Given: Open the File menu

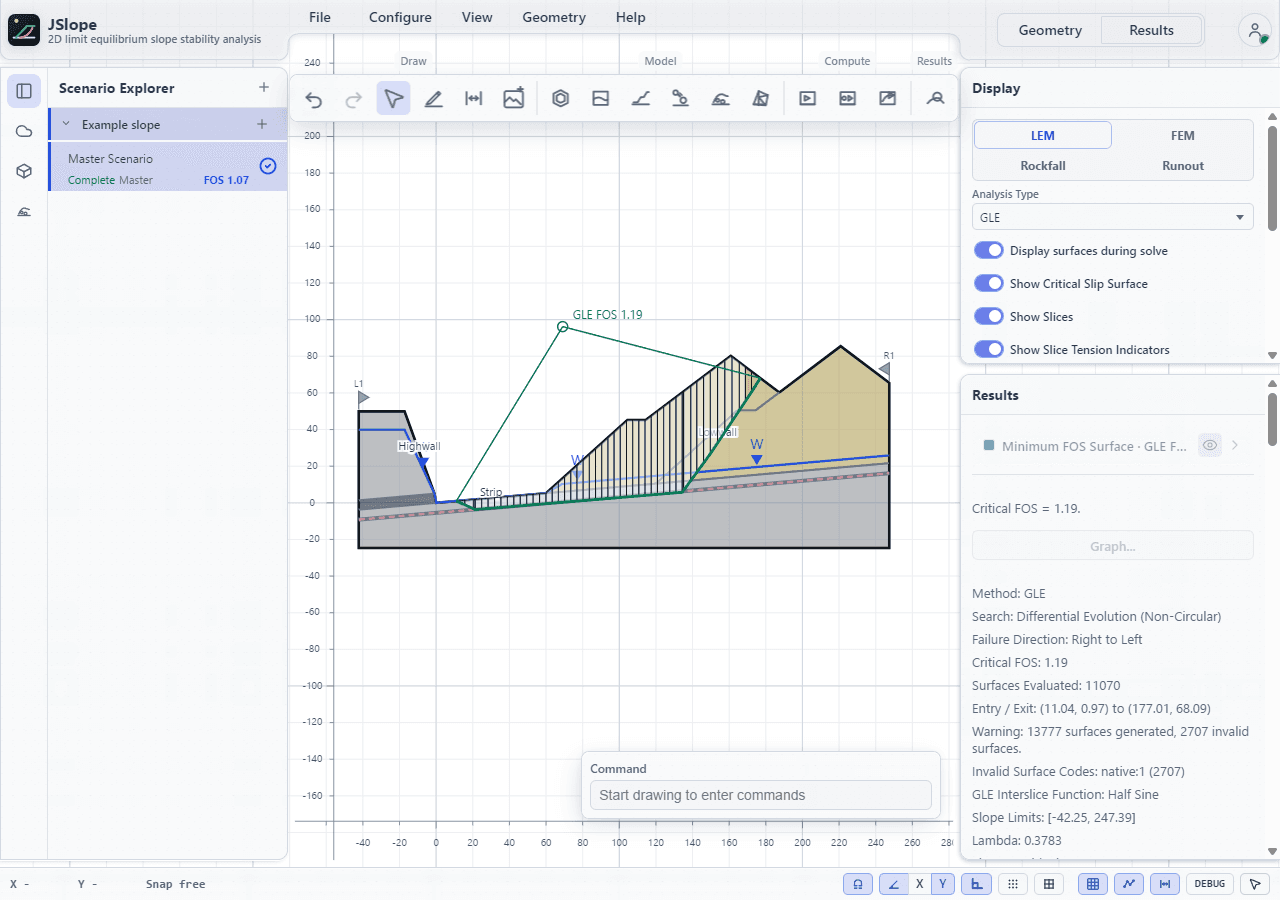Looking at the screenshot, I should pos(320,17).
